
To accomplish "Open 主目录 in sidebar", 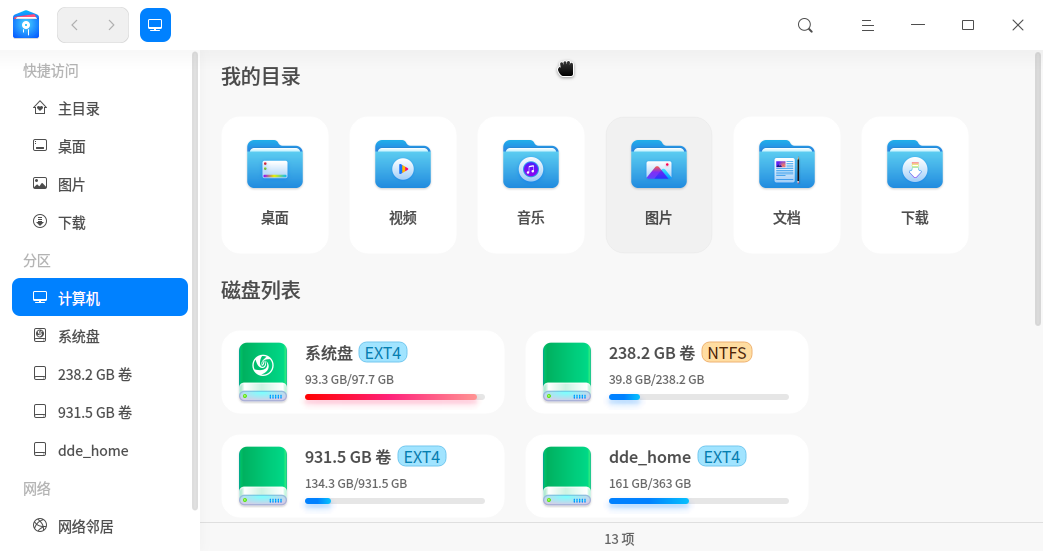I will pyautogui.click(x=100, y=108).
